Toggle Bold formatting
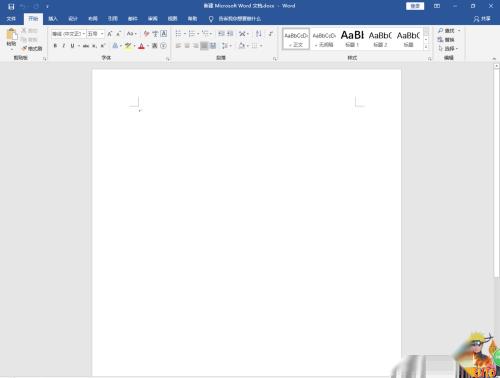The image size is (500, 378). click(x=55, y=46)
